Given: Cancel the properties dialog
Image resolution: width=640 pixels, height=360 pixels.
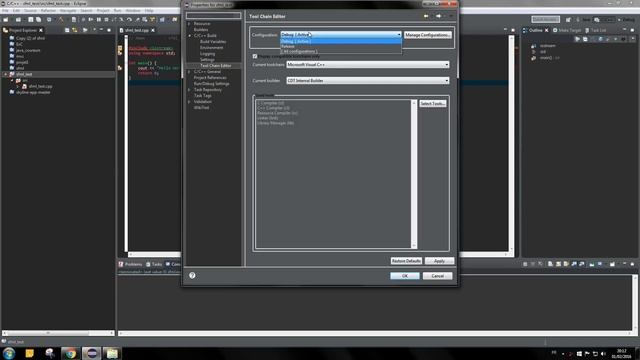Looking at the screenshot, I should pos(438,276).
